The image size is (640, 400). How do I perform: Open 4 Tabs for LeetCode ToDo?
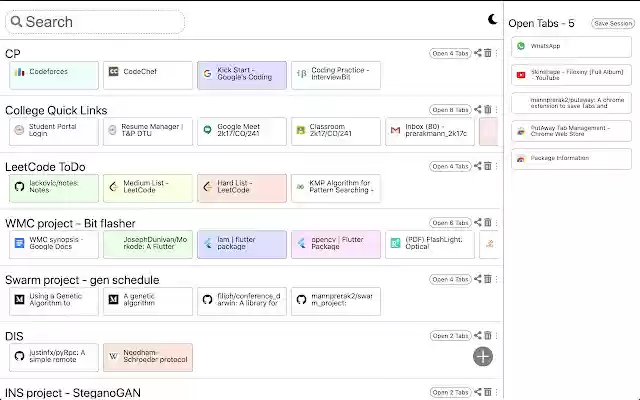point(450,167)
